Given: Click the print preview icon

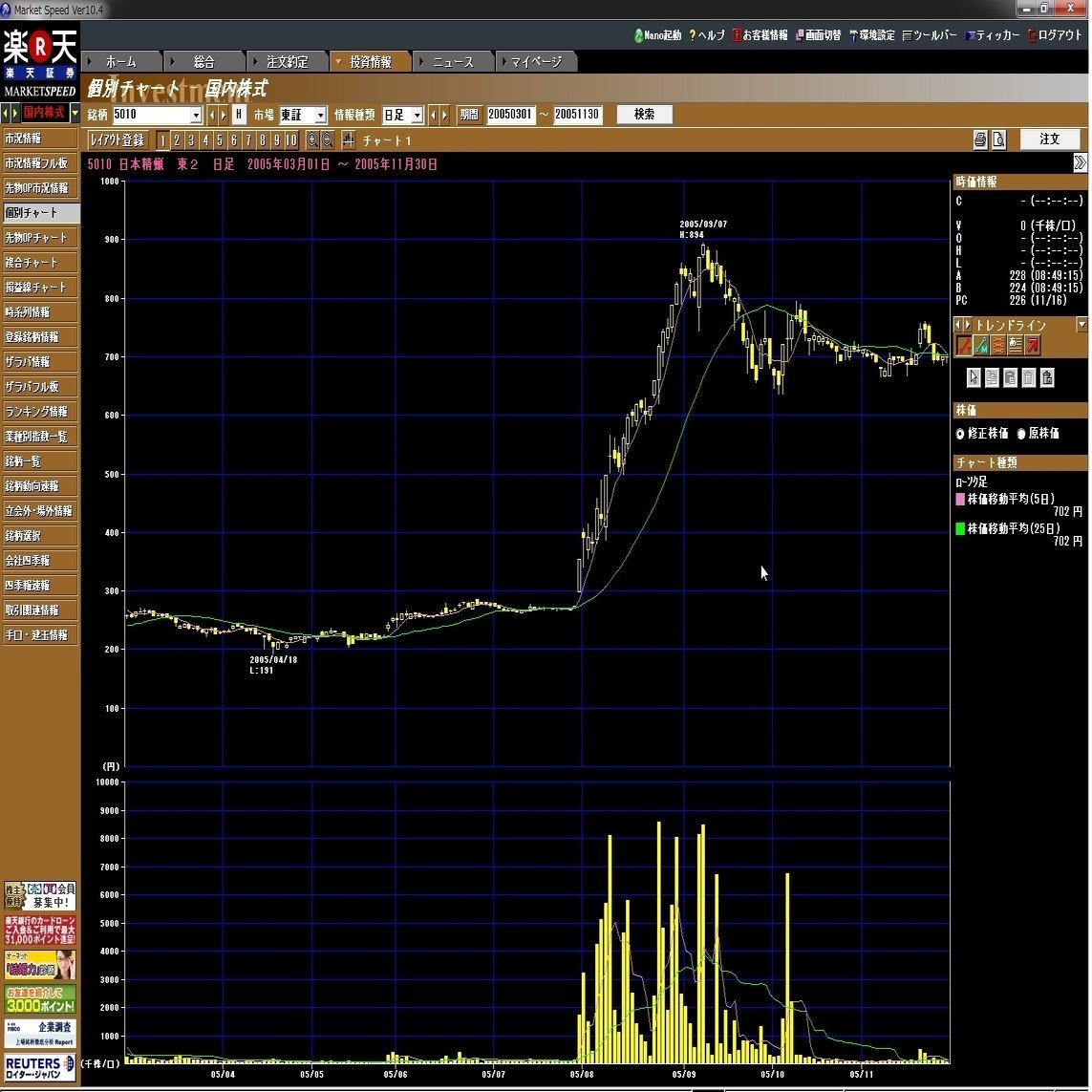Looking at the screenshot, I should point(998,140).
